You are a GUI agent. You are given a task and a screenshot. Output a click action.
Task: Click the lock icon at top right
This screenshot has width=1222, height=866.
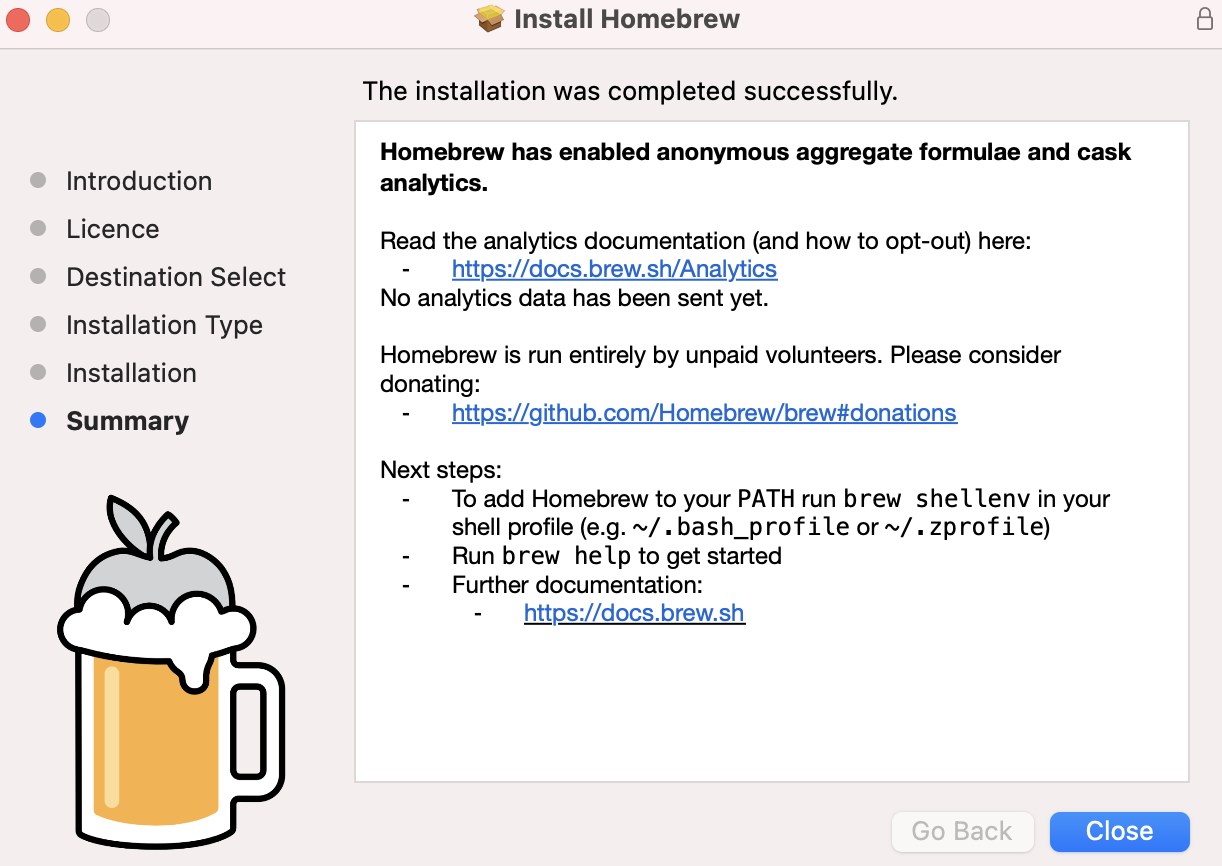tap(1202, 18)
